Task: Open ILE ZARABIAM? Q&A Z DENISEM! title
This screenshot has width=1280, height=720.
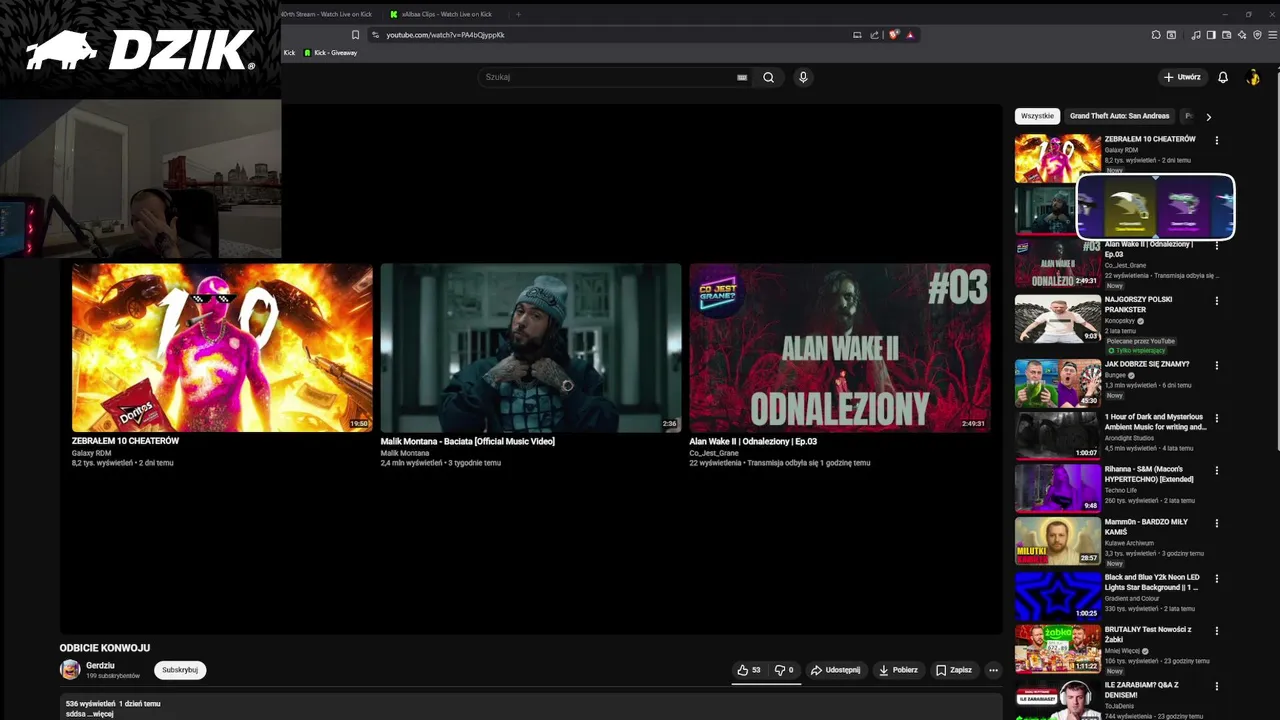Action: pyautogui.click(x=1141, y=690)
